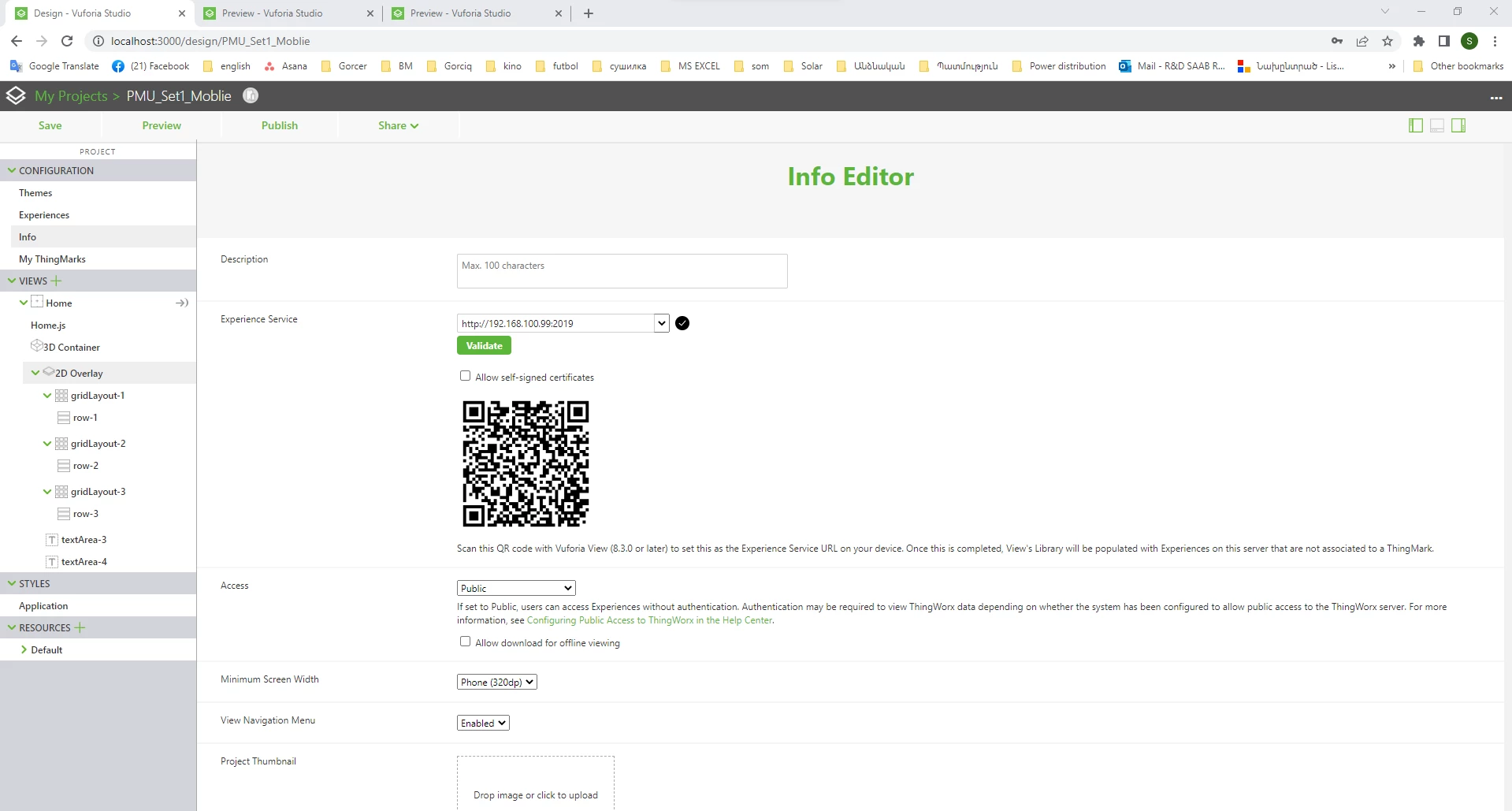Viewport: 1512px width, 811px height.
Task: Enable Allow download for offline viewing
Action: [x=465, y=642]
